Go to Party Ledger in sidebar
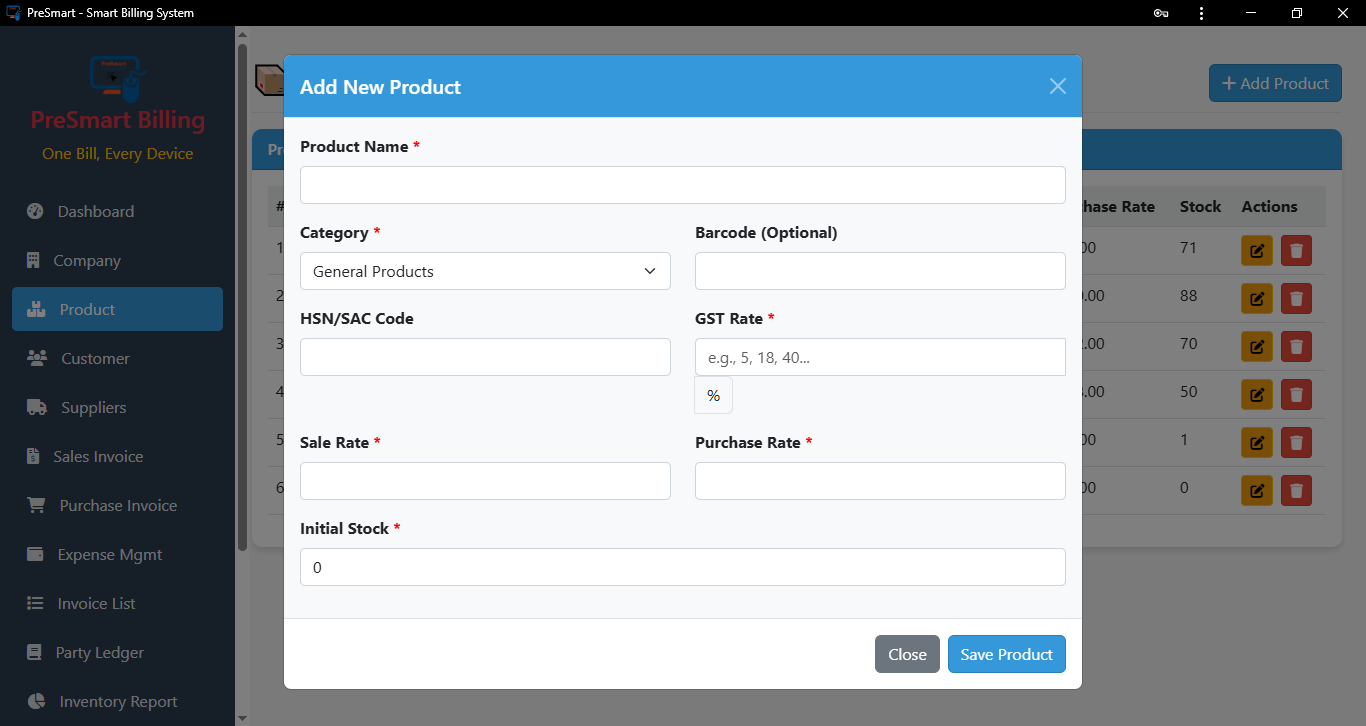Image resolution: width=1366 pixels, height=726 pixels. pos(100,652)
